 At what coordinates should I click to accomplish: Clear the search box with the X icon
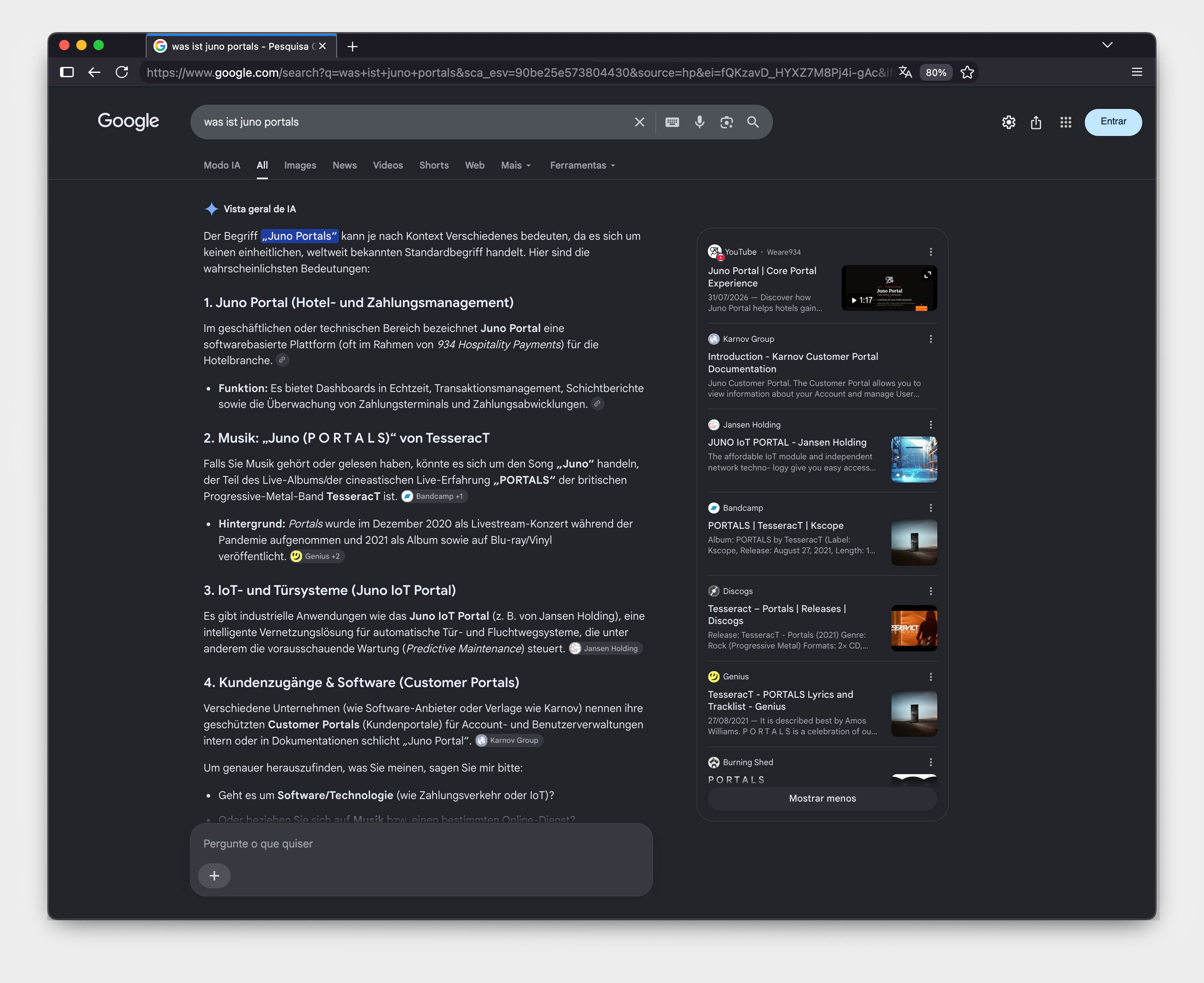(639, 122)
